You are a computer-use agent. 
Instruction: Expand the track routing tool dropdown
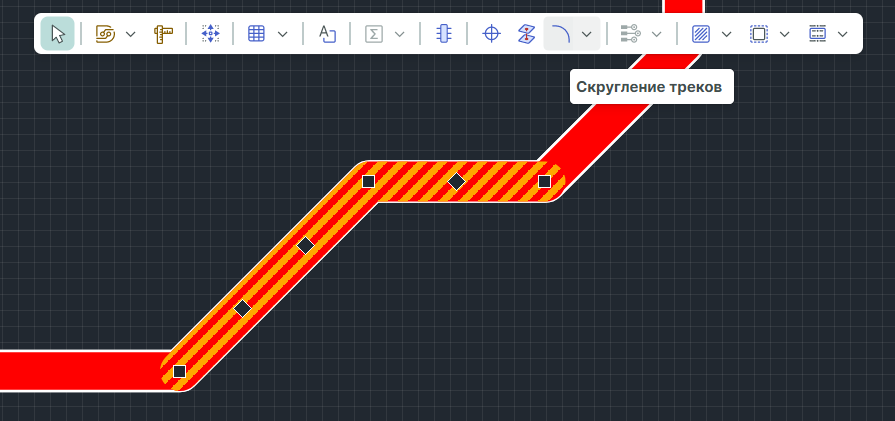(131, 34)
